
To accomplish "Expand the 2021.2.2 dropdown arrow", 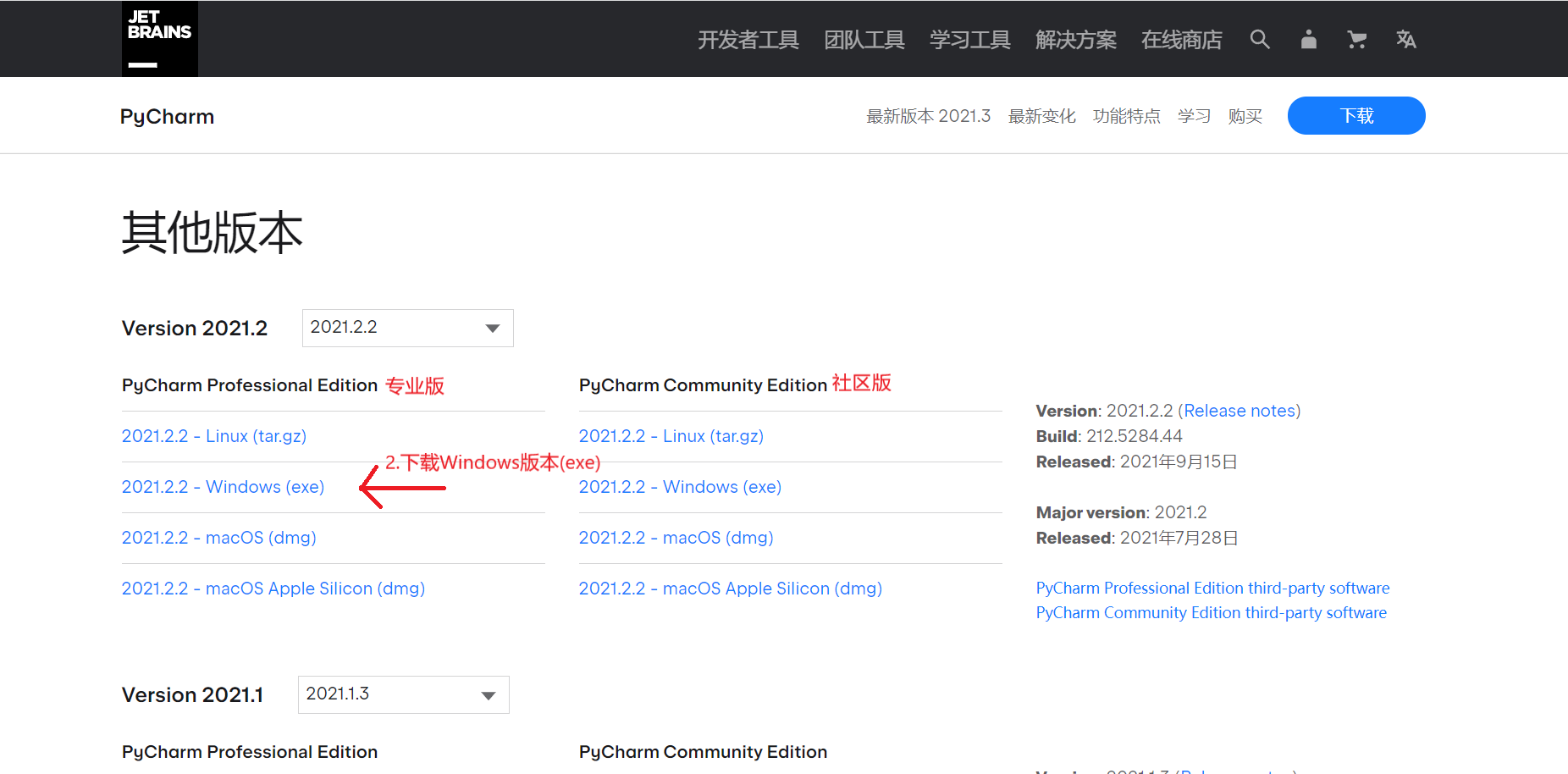I will coord(492,329).
